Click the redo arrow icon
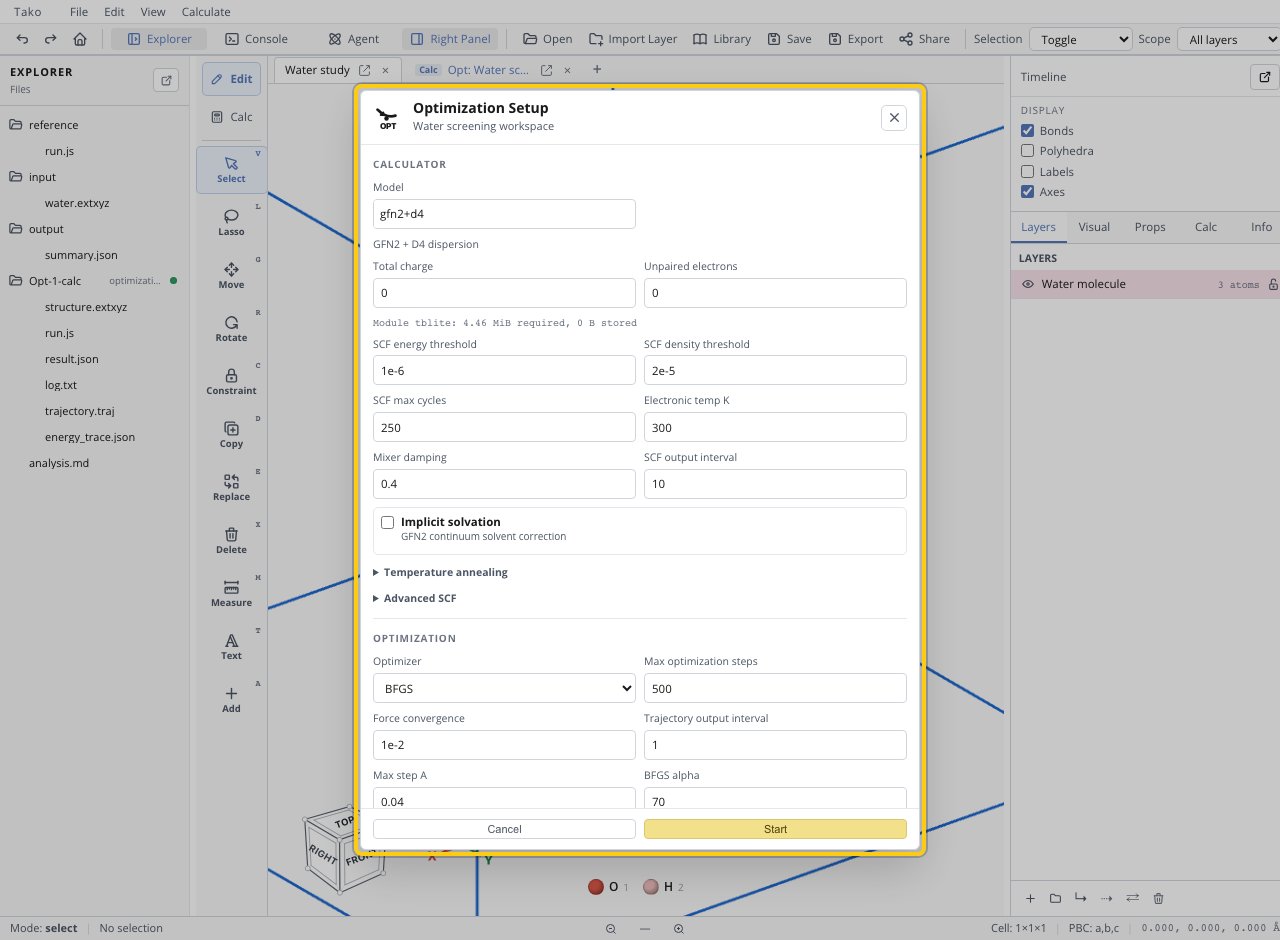1280x940 pixels. tap(51, 39)
